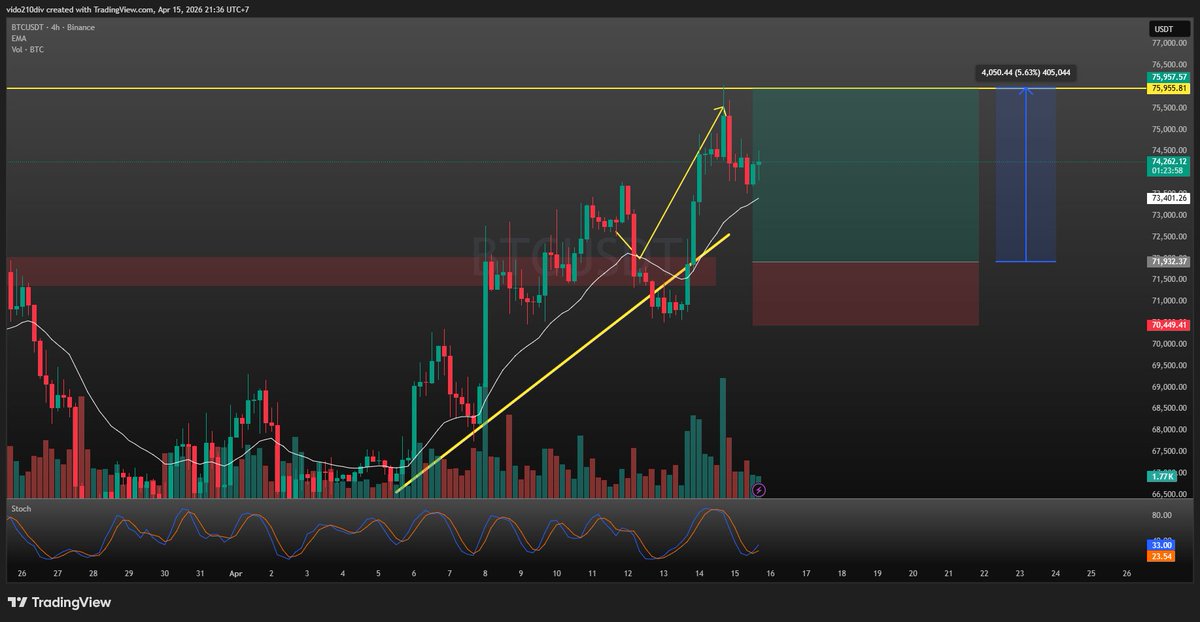Click the EMA indicator label

point(20,38)
